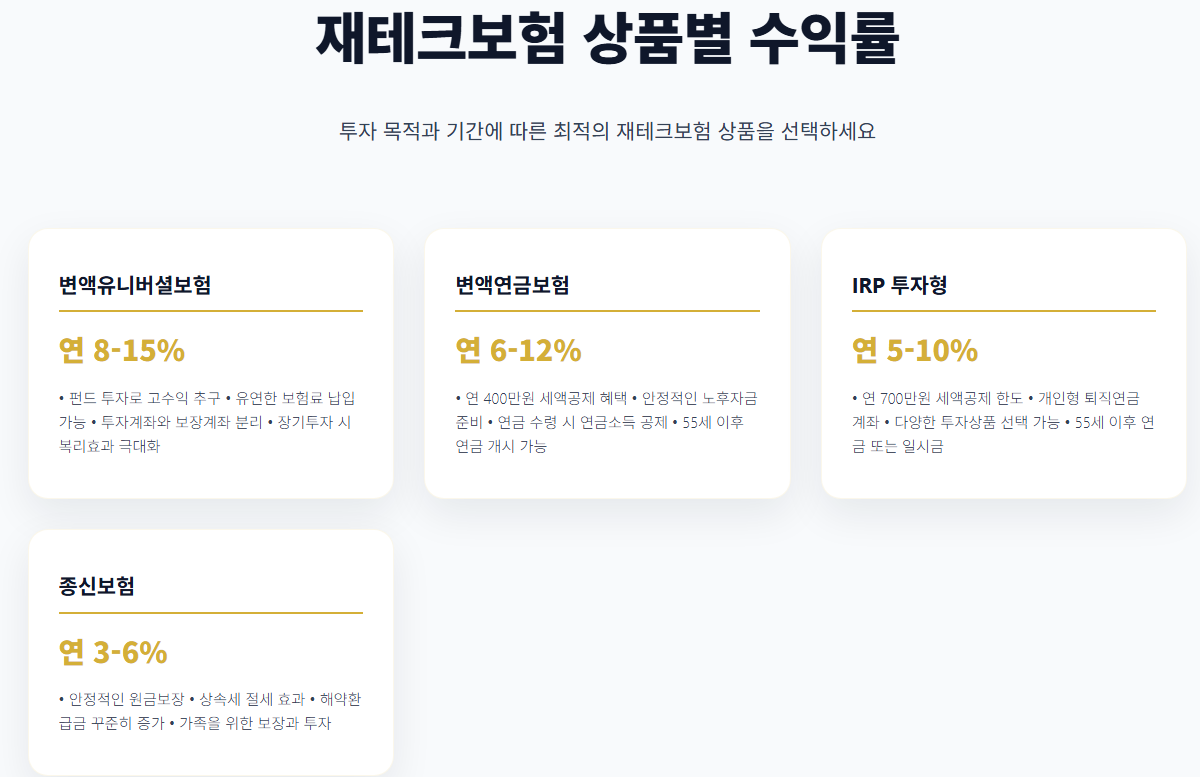Click the 연 6-12% return rate
Screen dimensions: 1200x777
coord(518,351)
